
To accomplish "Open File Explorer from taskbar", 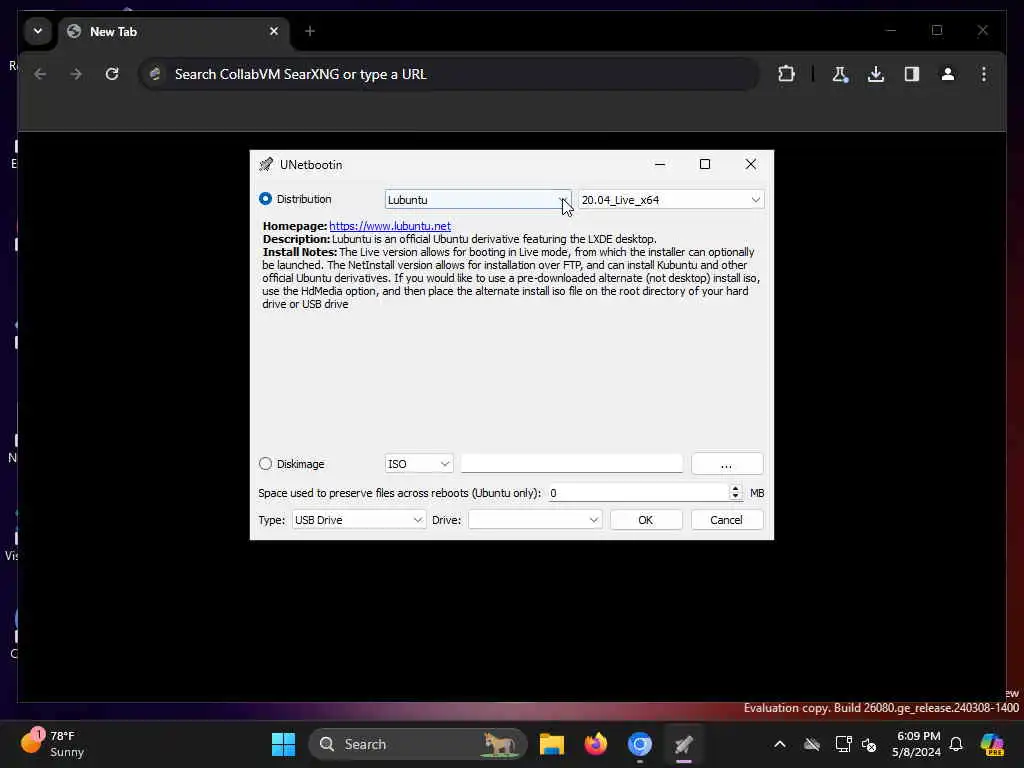I will (x=552, y=744).
